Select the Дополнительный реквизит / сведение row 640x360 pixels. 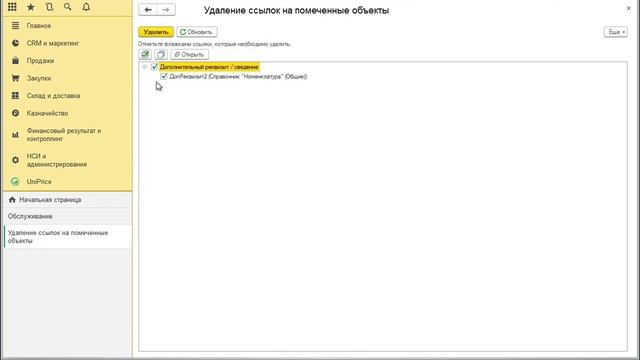click(x=209, y=67)
